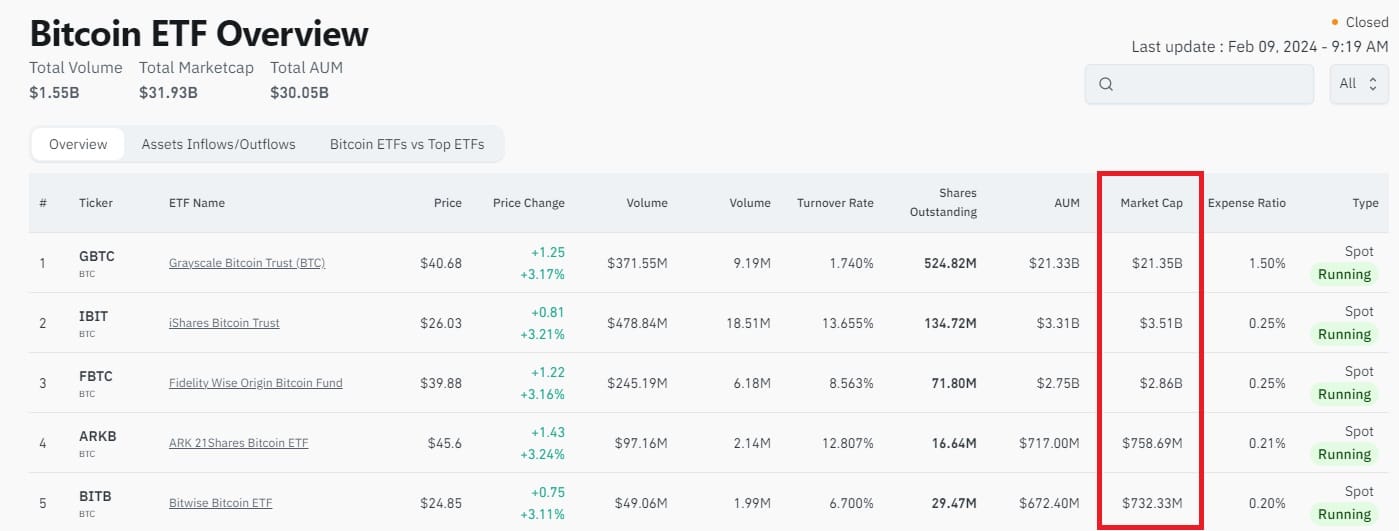
Task: Select the ARKB ticker cell
Action: [97, 442]
